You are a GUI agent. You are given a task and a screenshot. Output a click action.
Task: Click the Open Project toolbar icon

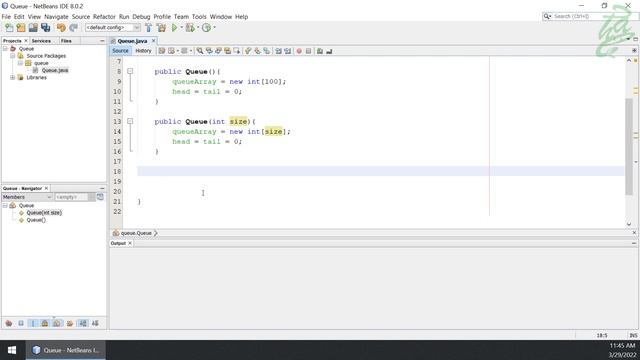tap(33, 27)
